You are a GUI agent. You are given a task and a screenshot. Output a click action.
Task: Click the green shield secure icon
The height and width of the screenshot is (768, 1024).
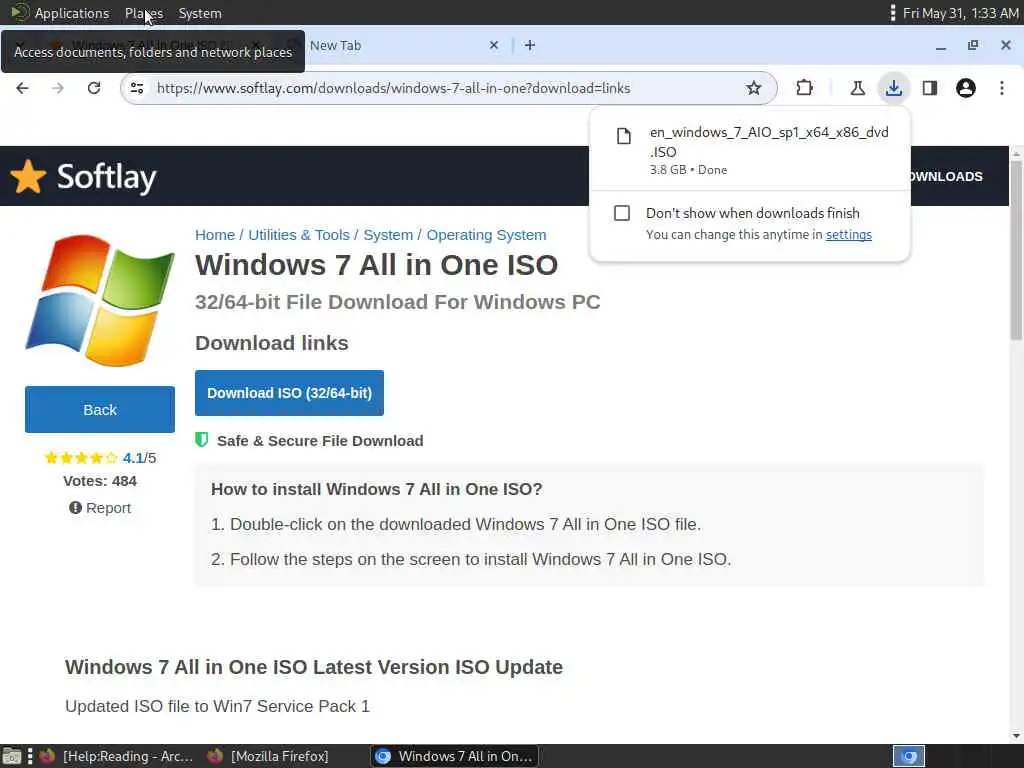click(x=202, y=440)
